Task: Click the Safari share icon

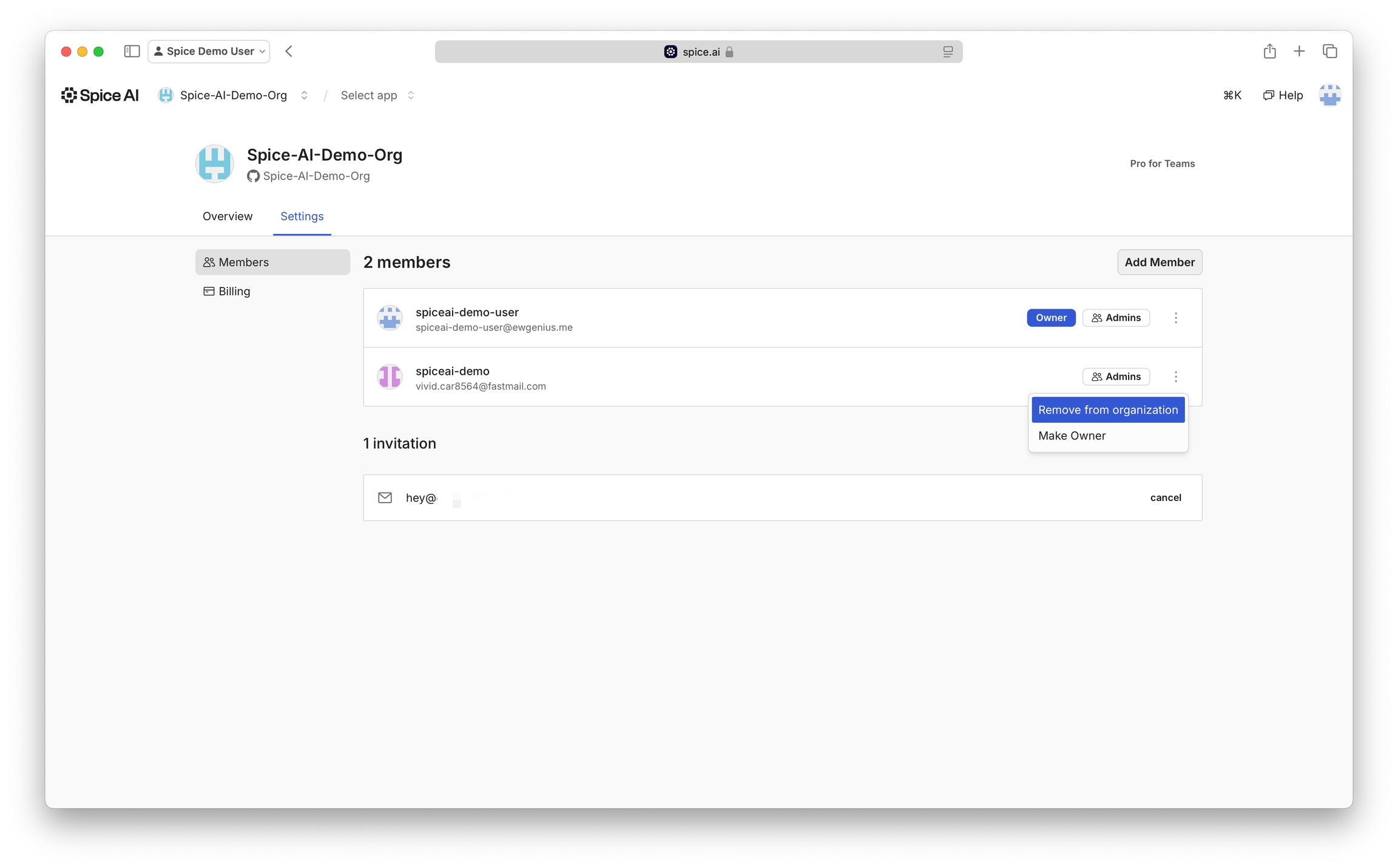Action: tap(1269, 52)
